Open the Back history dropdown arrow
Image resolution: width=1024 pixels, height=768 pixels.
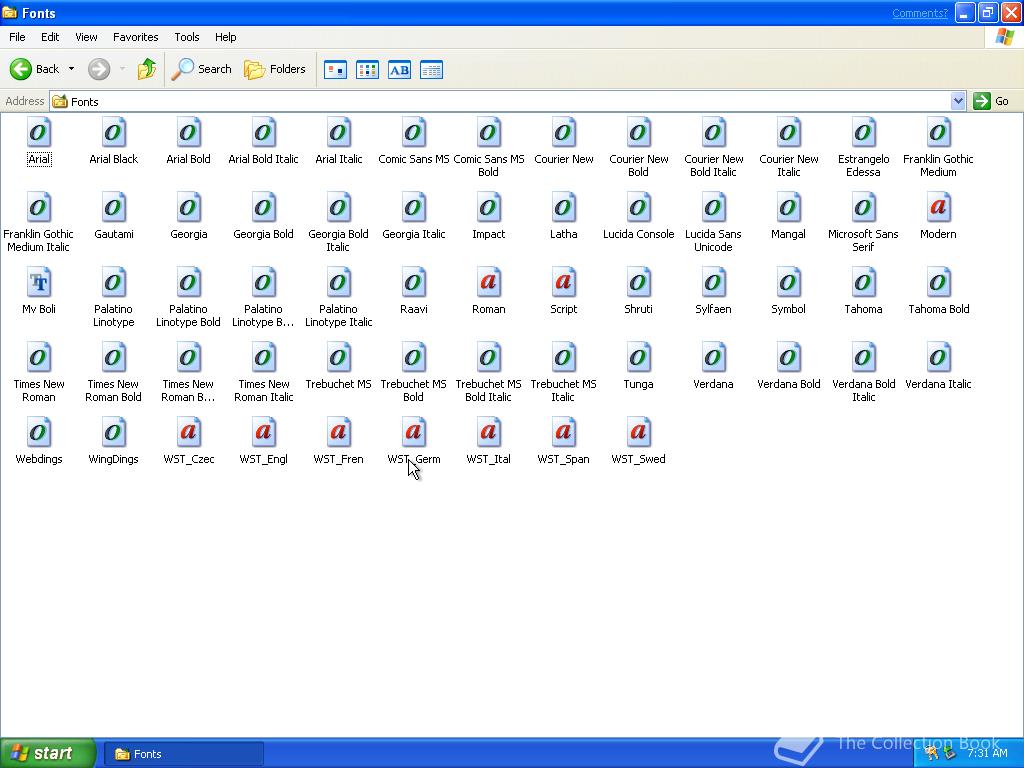tap(71, 69)
